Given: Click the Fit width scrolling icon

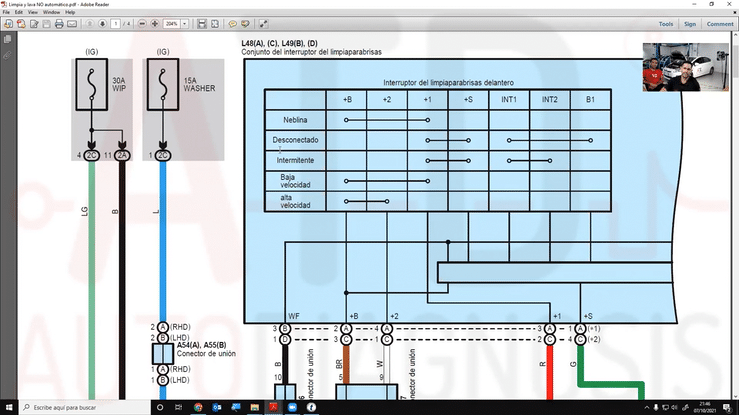Looking at the screenshot, I should click(202, 24).
